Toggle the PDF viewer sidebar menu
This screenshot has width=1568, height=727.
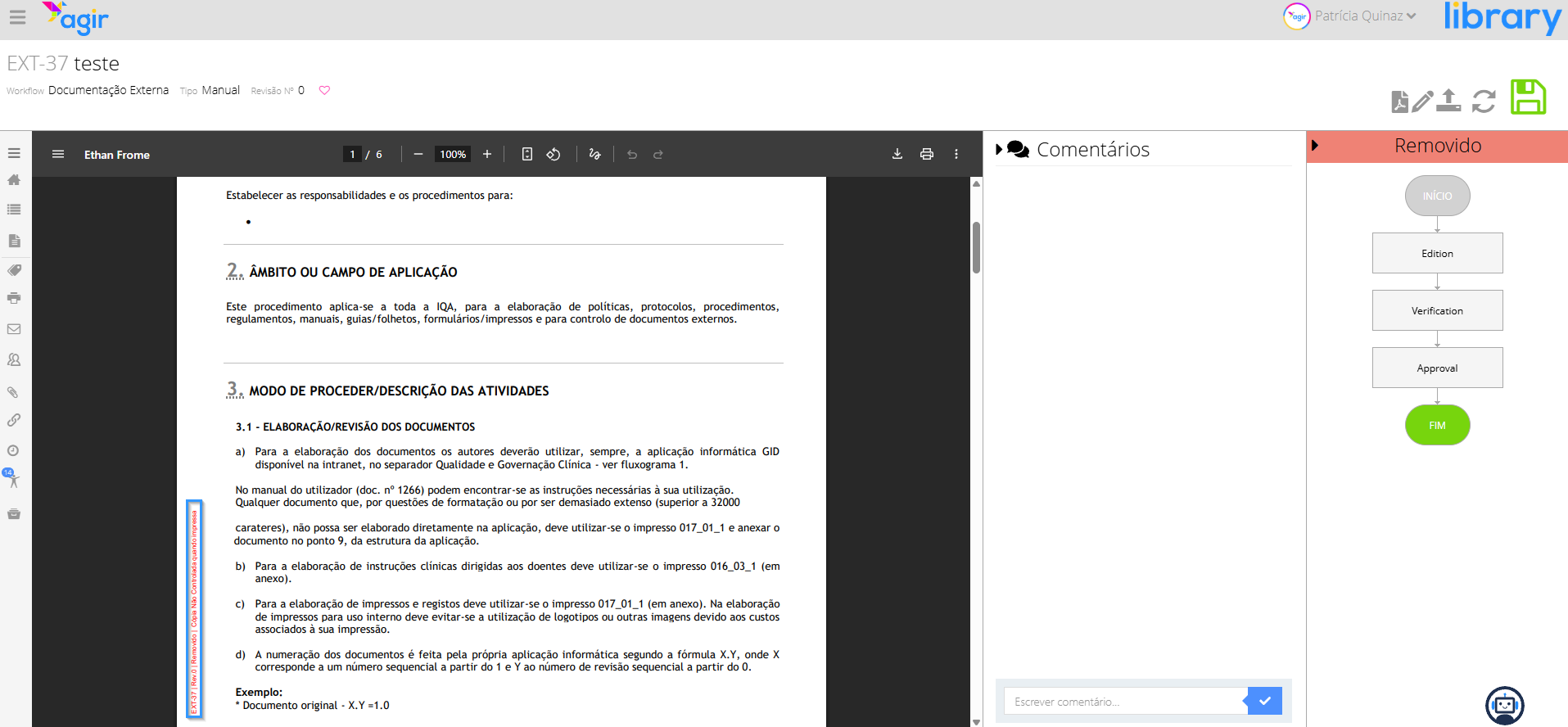(x=58, y=154)
